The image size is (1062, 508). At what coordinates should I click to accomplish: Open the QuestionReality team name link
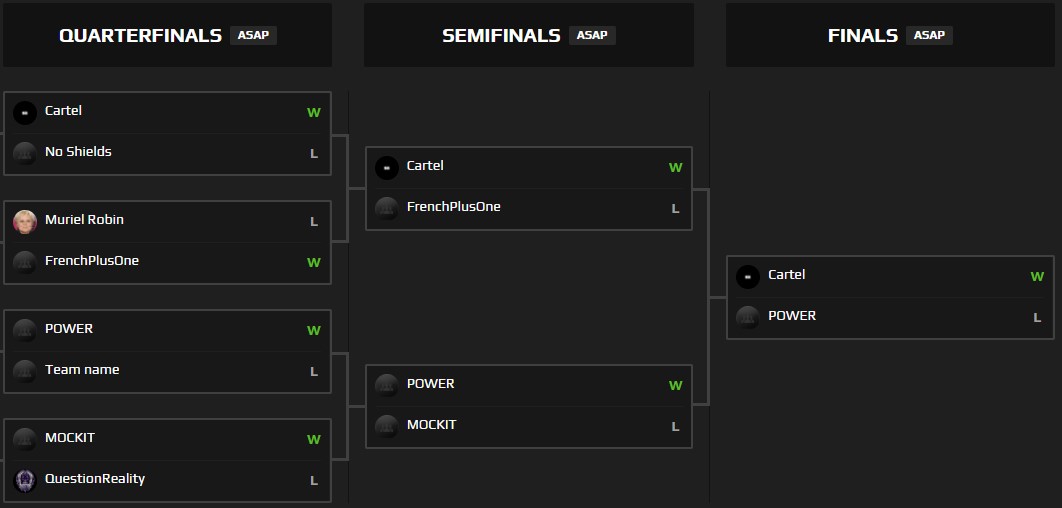point(95,479)
